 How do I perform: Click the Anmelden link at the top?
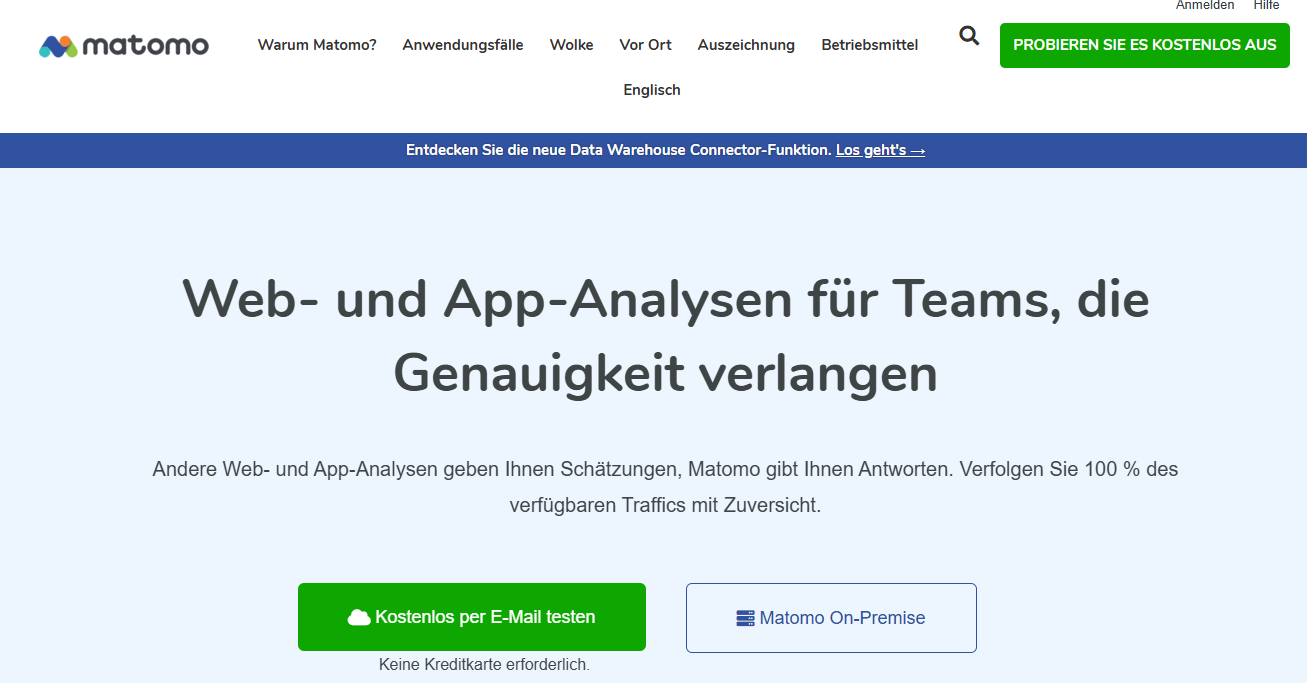tap(1204, 5)
